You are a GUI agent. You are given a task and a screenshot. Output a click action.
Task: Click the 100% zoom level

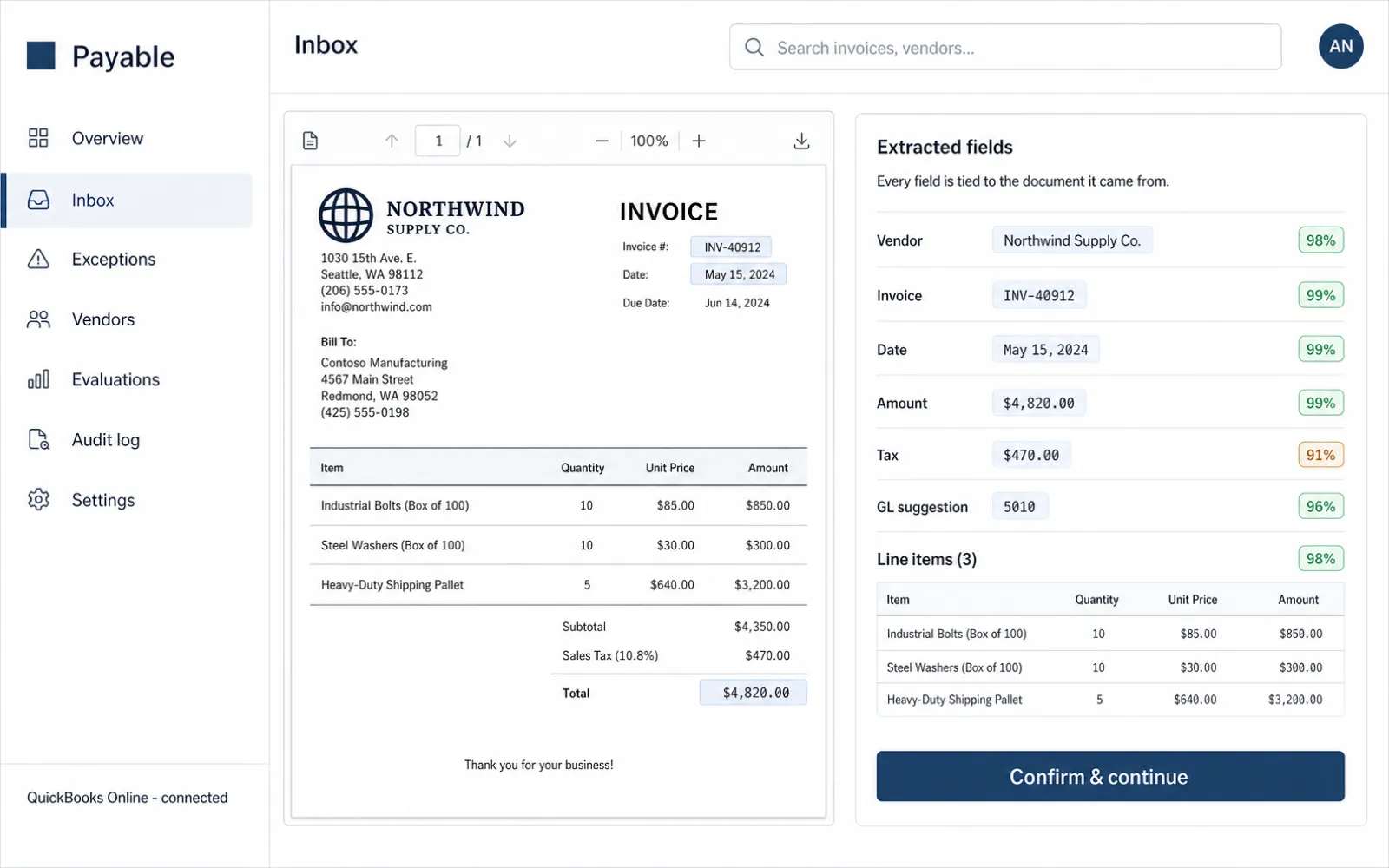(649, 141)
